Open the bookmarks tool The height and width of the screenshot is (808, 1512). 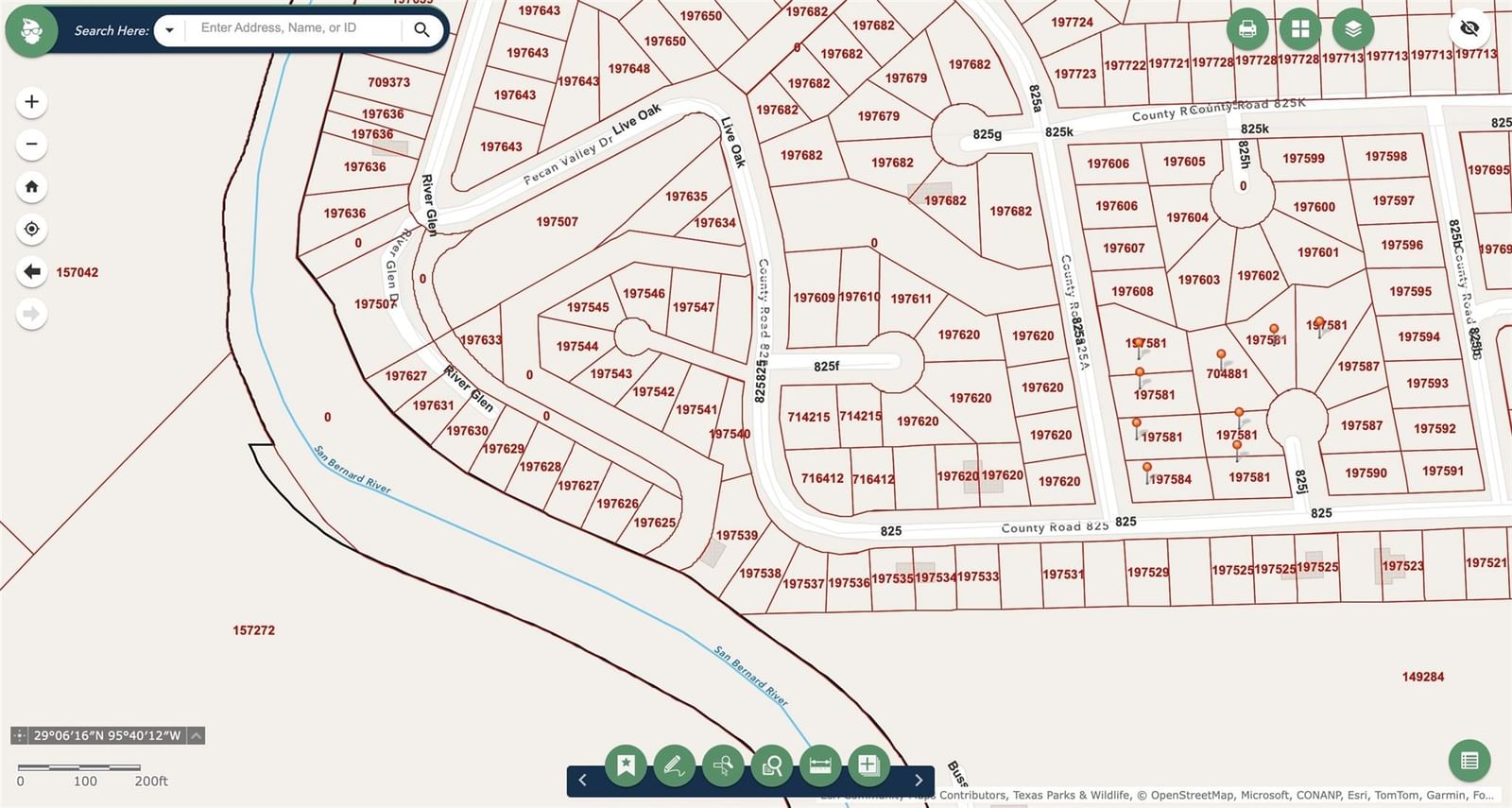click(x=626, y=765)
